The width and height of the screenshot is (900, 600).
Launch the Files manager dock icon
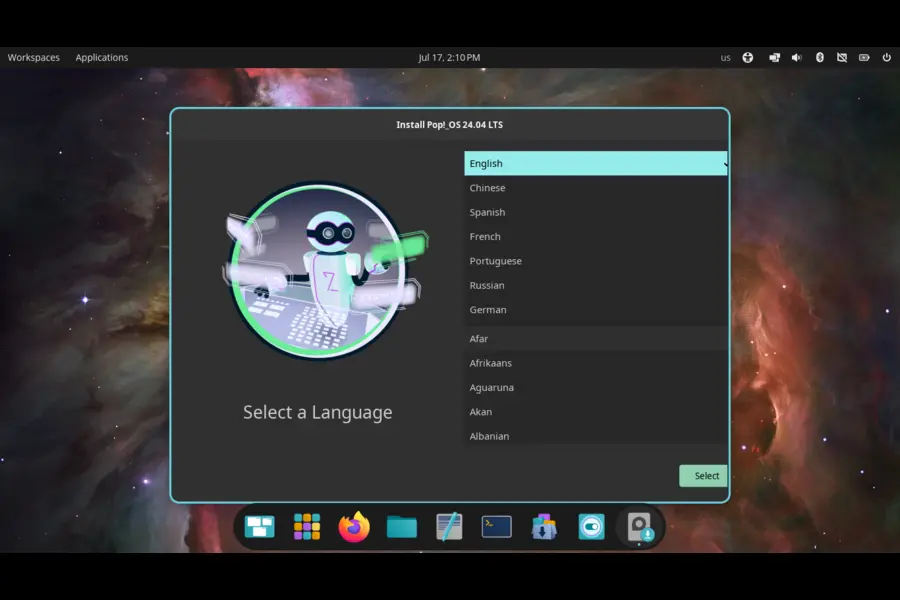click(402, 527)
